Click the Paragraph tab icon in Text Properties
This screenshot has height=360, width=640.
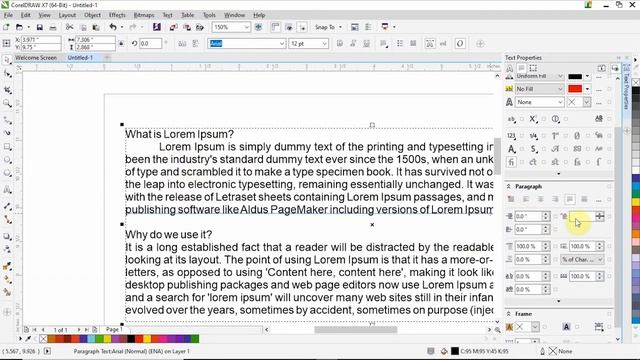click(521, 68)
